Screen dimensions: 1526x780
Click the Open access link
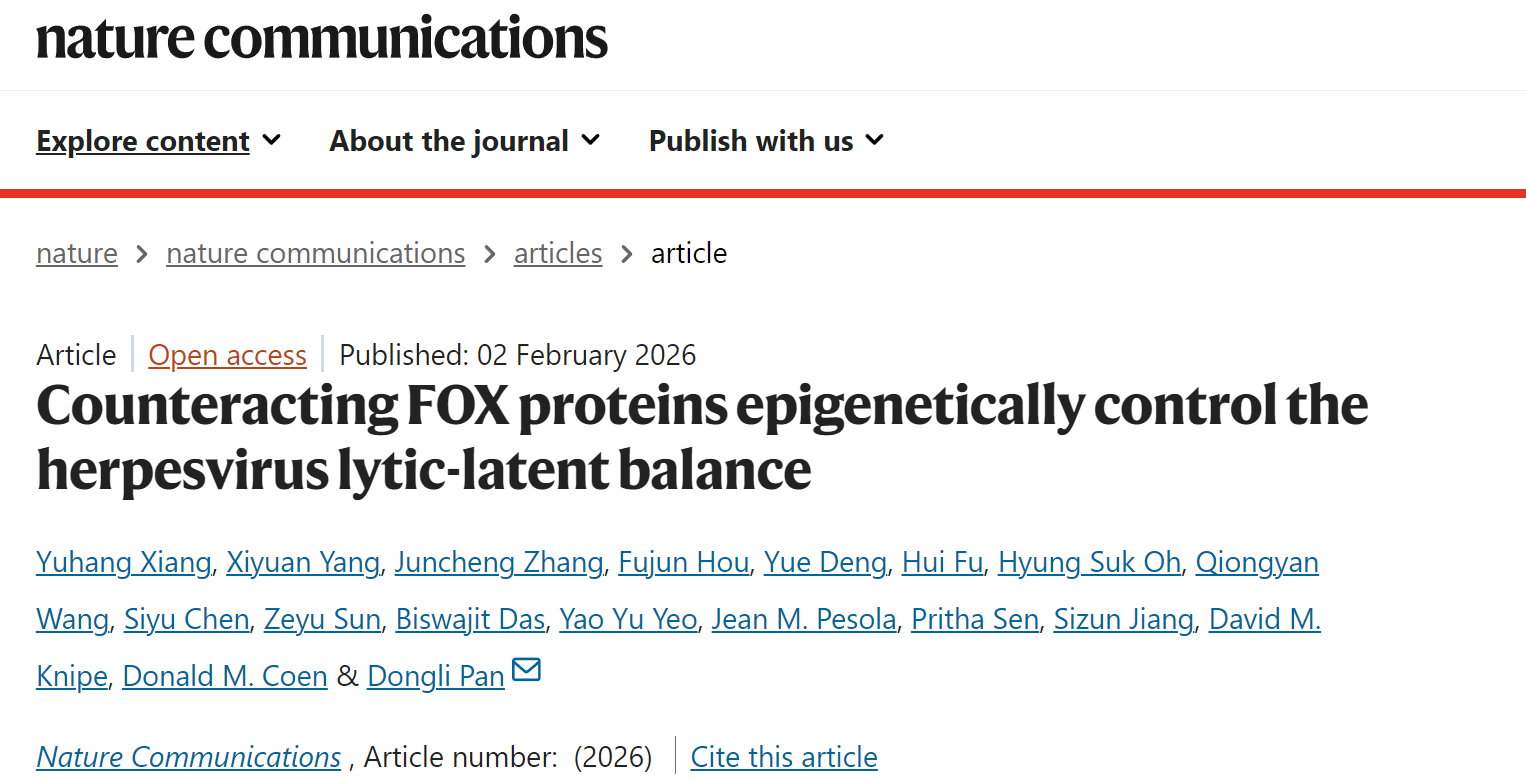[x=227, y=355]
